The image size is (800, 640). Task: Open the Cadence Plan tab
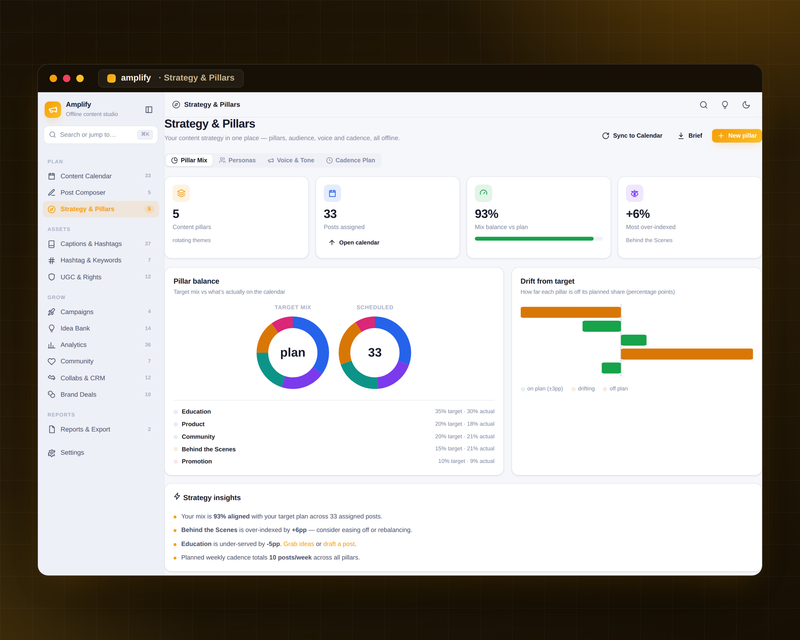pyautogui.click(x=351, y=160)
